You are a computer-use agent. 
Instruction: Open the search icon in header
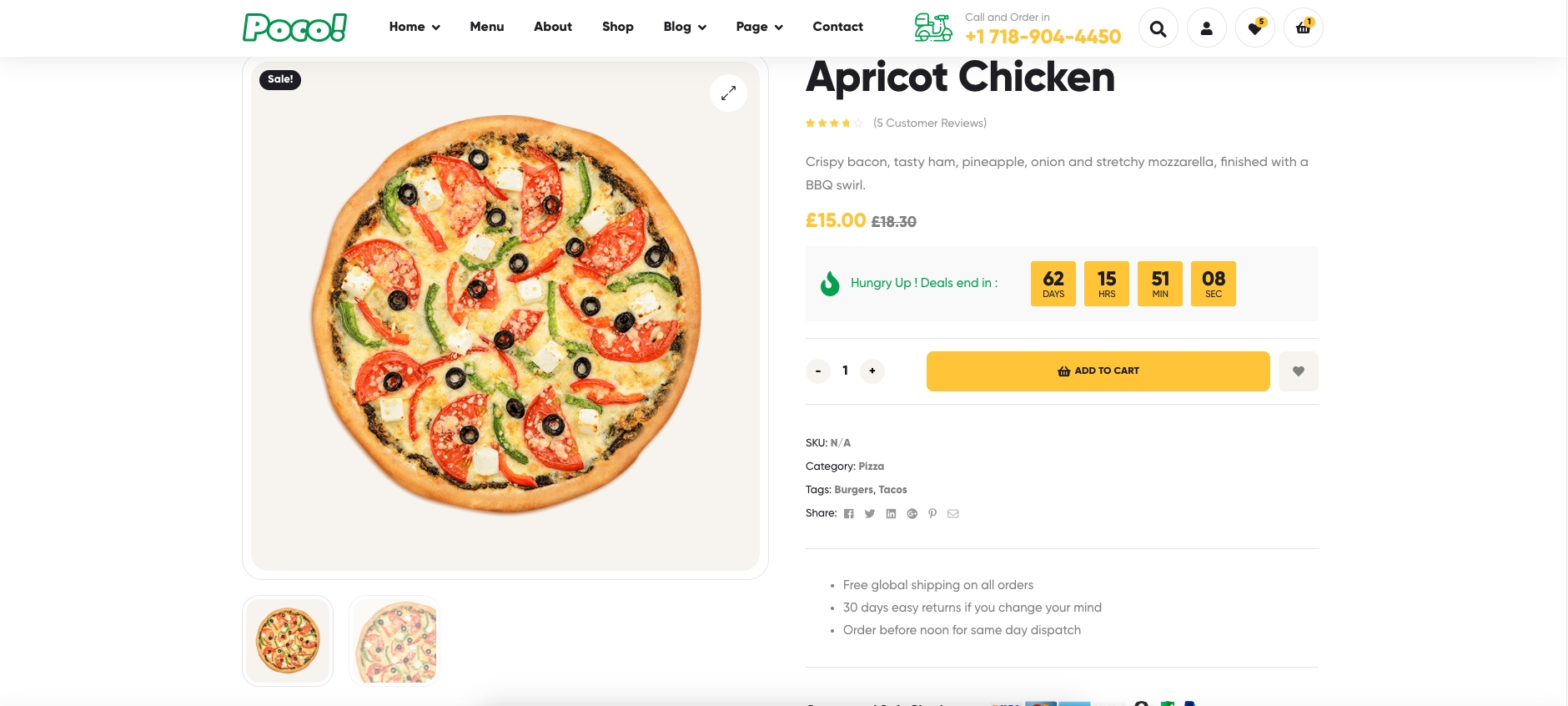[1158, 28]
